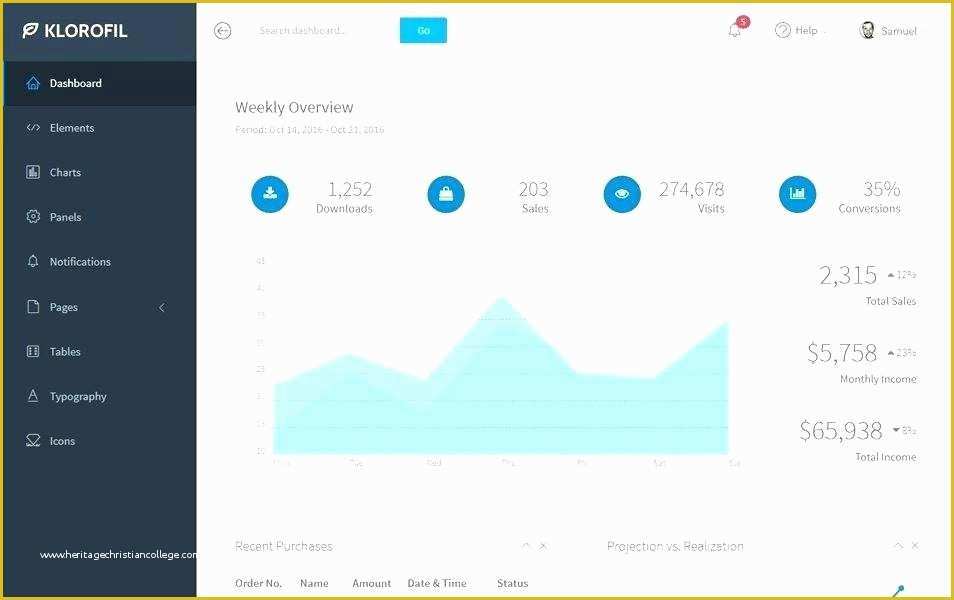Viewport: 954px width, 600px height.
Task: Open Samuel's avatar picture
Action: coord(867,30)
